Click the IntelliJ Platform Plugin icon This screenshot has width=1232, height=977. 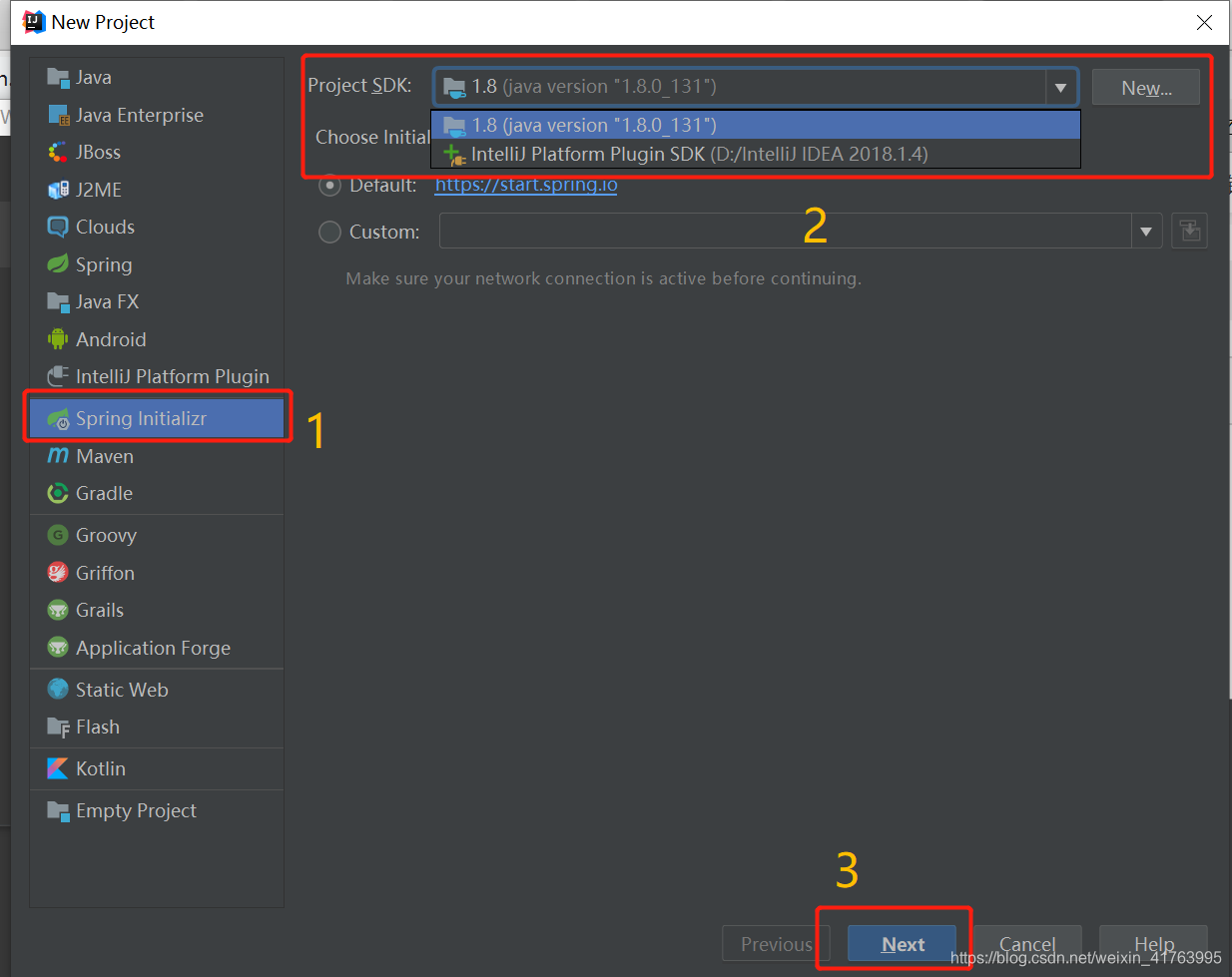58,376
